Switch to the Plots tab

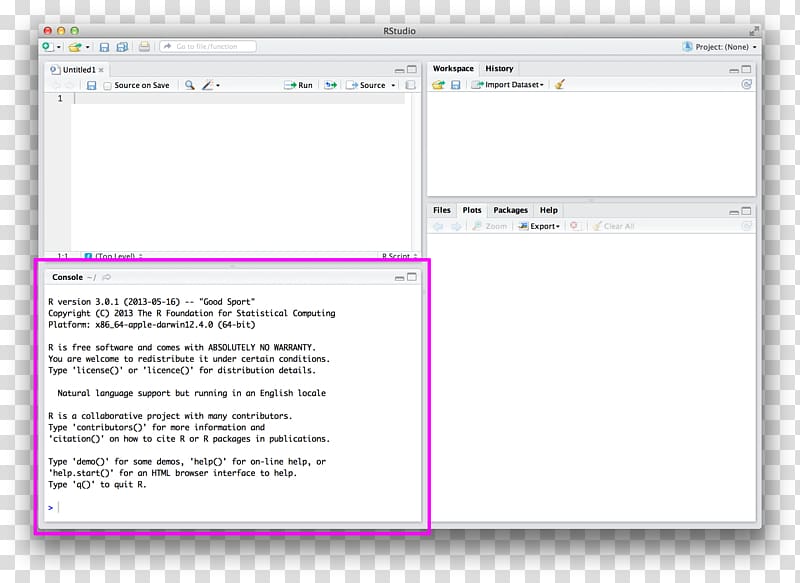tap(472, 210)
